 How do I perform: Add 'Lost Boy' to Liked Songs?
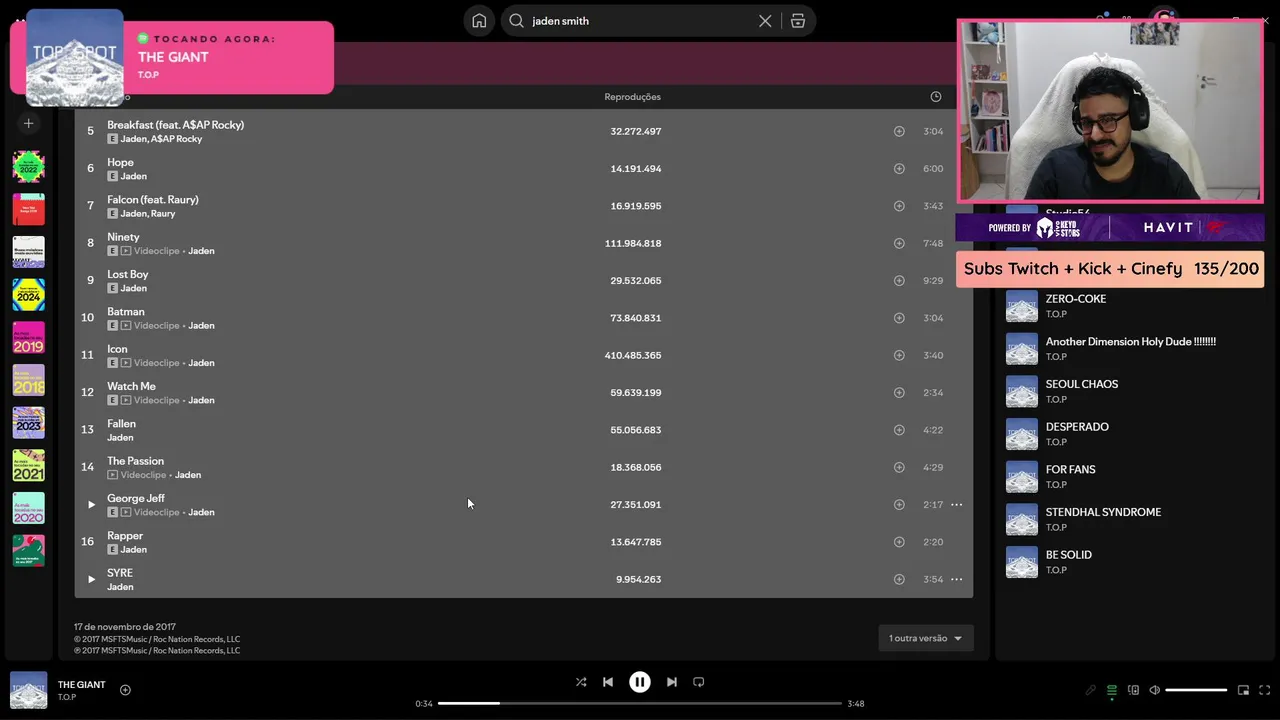click(899, 281)
